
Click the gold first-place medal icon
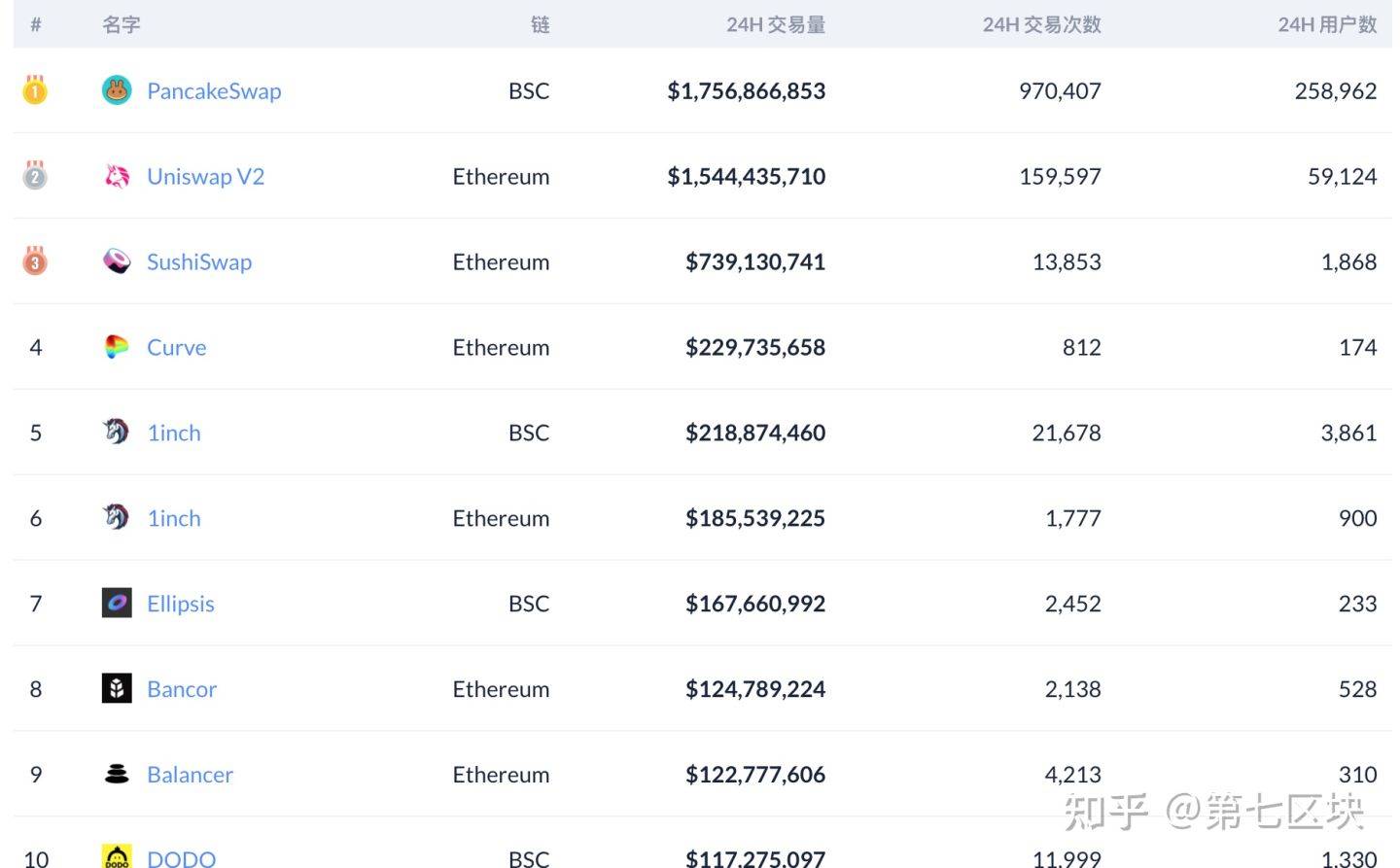click(x=35, y=89)
